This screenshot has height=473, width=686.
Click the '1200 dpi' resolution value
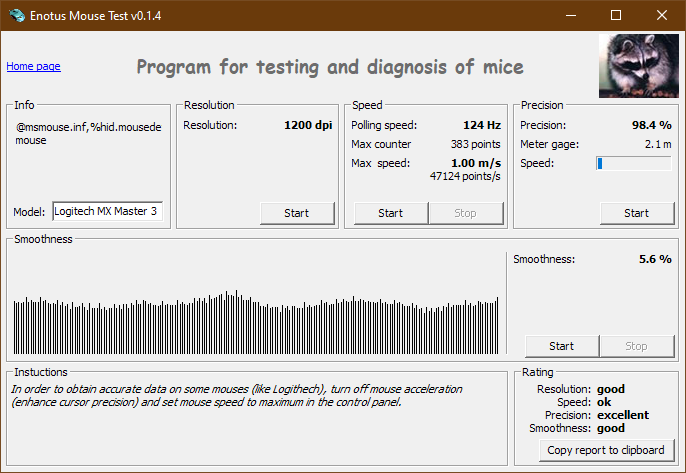click(x=308, y=125)
